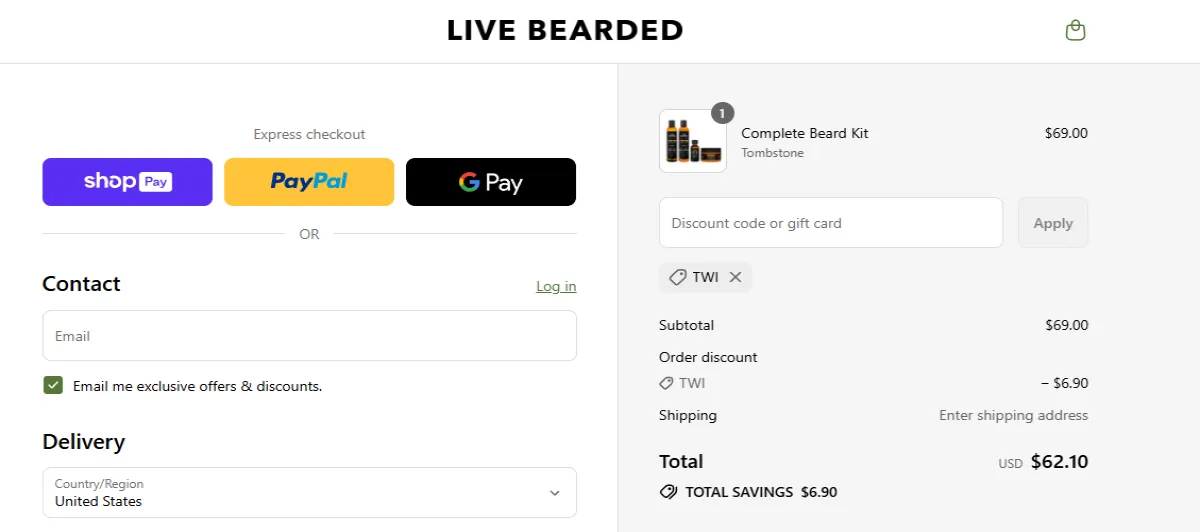Open the Complete Beard Kit thumbnail
The image size is (1200, 532).
coord(692,141)
